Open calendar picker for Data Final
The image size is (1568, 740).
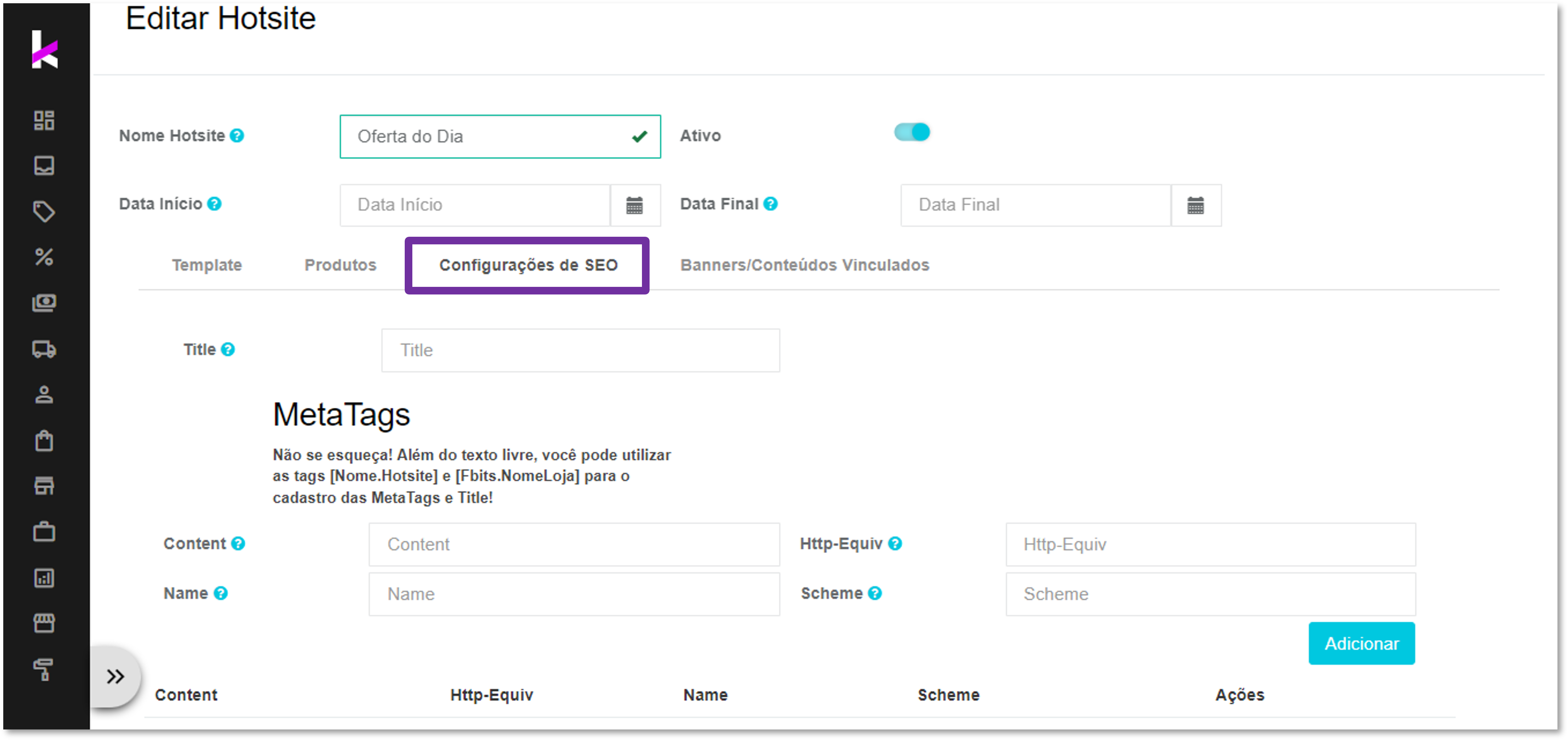pyautogui.click(x=1196, y=206)
